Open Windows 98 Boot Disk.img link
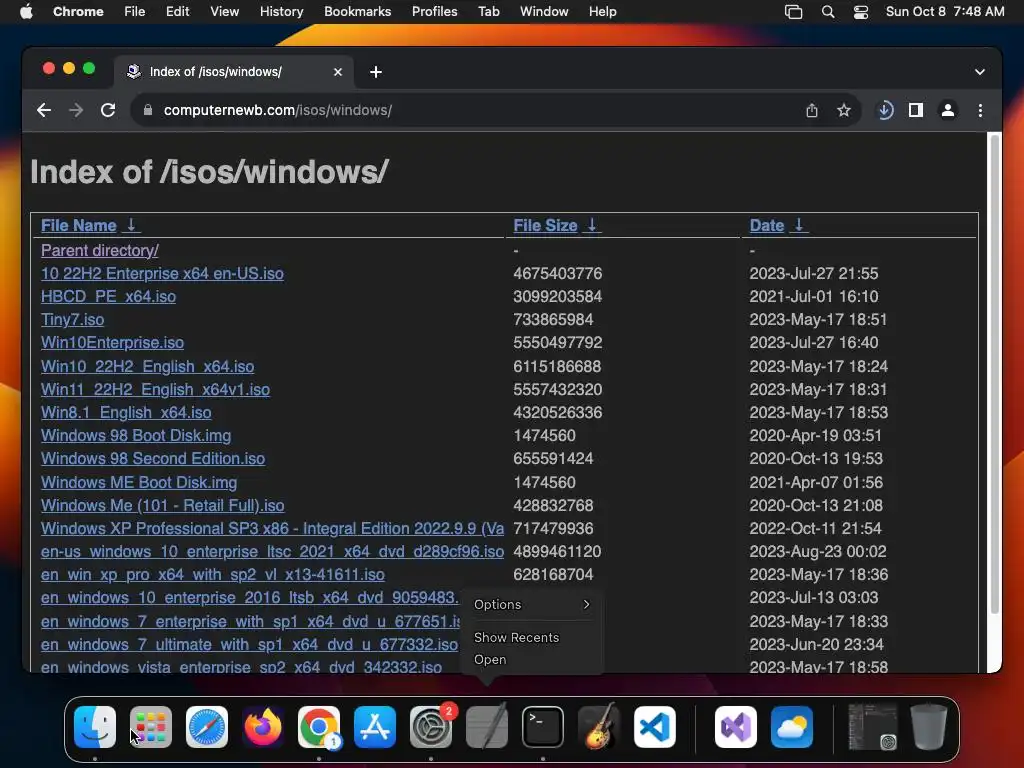Screen dimensions: 1024x768 point(136,436)
